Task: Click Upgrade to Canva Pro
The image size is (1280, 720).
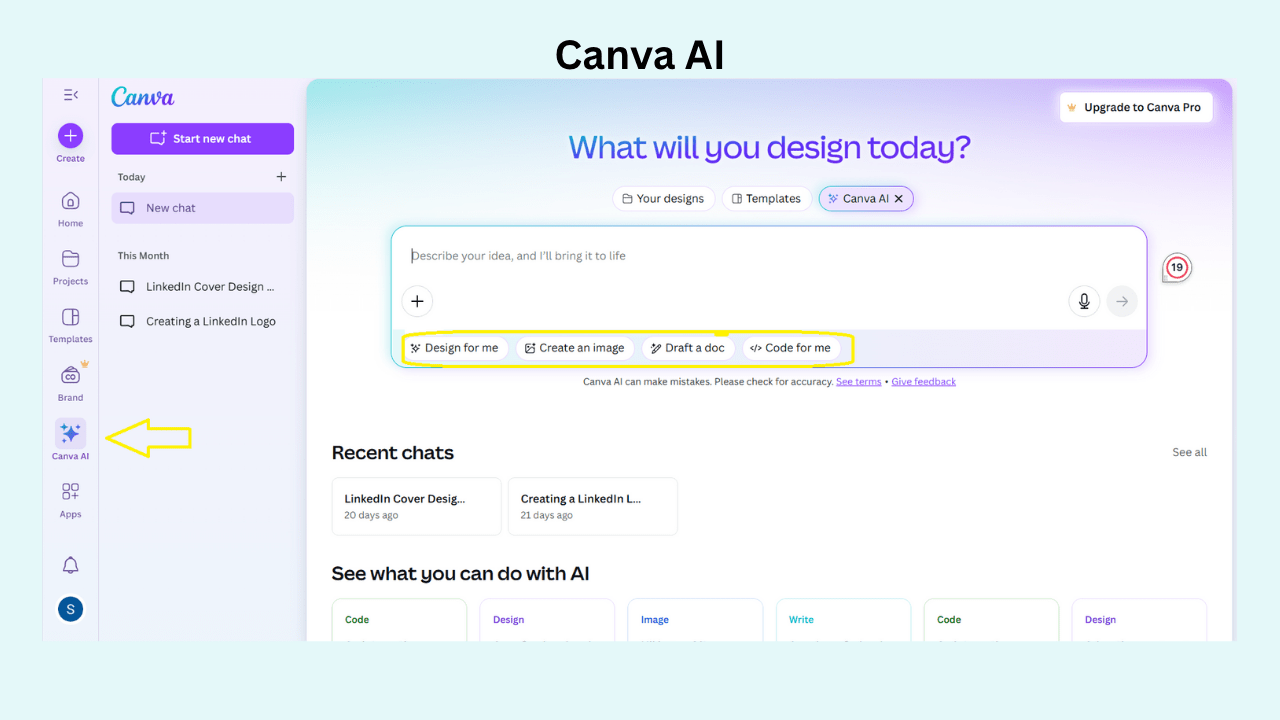Action: click(x=1135, y=107)
